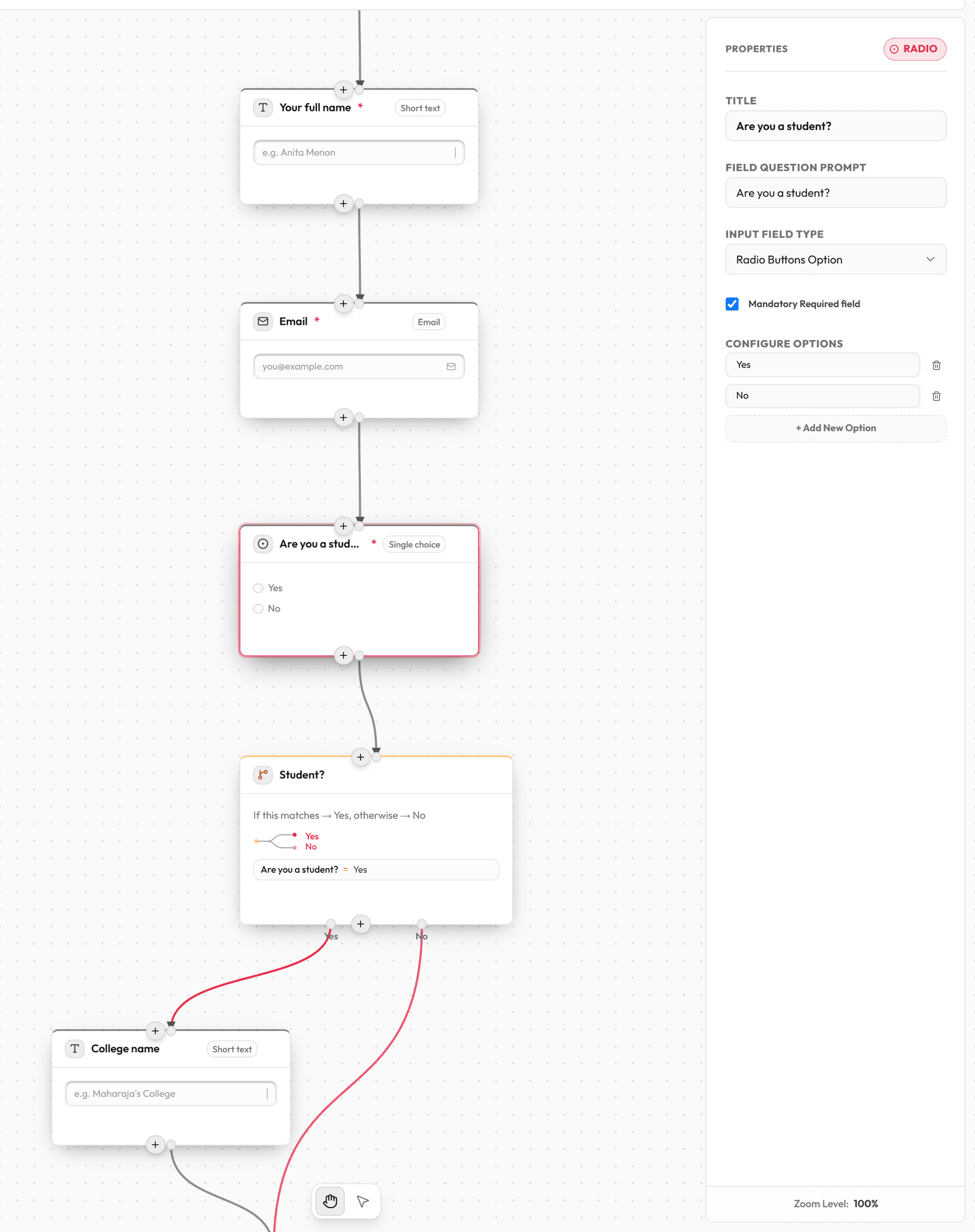Open the Input Field Type dropdown
The image size is (975, 1232).
[x=835, y=260]
